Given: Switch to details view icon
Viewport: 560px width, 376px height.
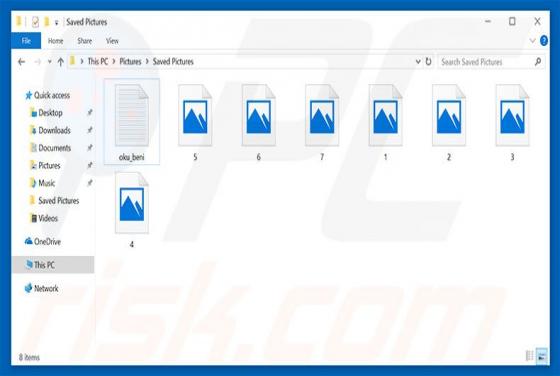Looking at the screenshot, I should [529, 355].
